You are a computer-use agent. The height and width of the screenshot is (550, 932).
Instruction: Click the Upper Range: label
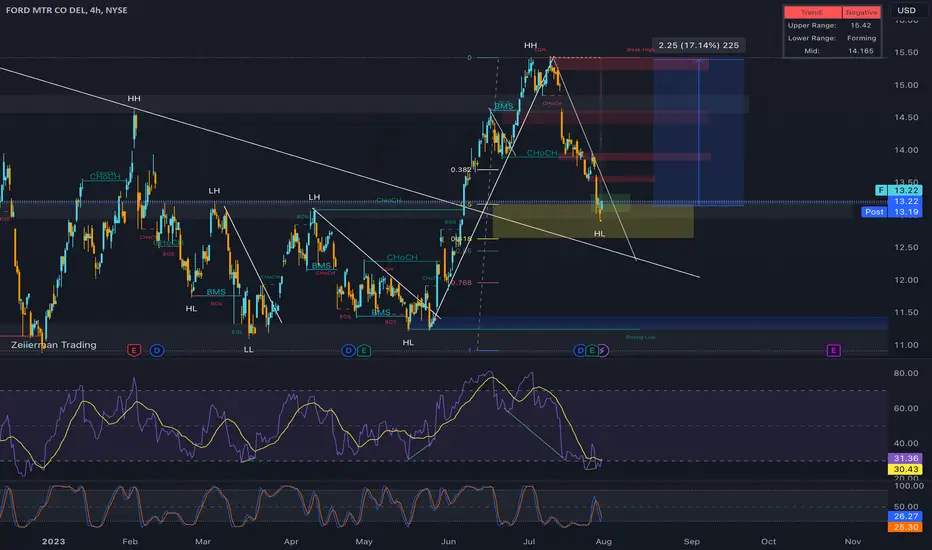point(812,26)
